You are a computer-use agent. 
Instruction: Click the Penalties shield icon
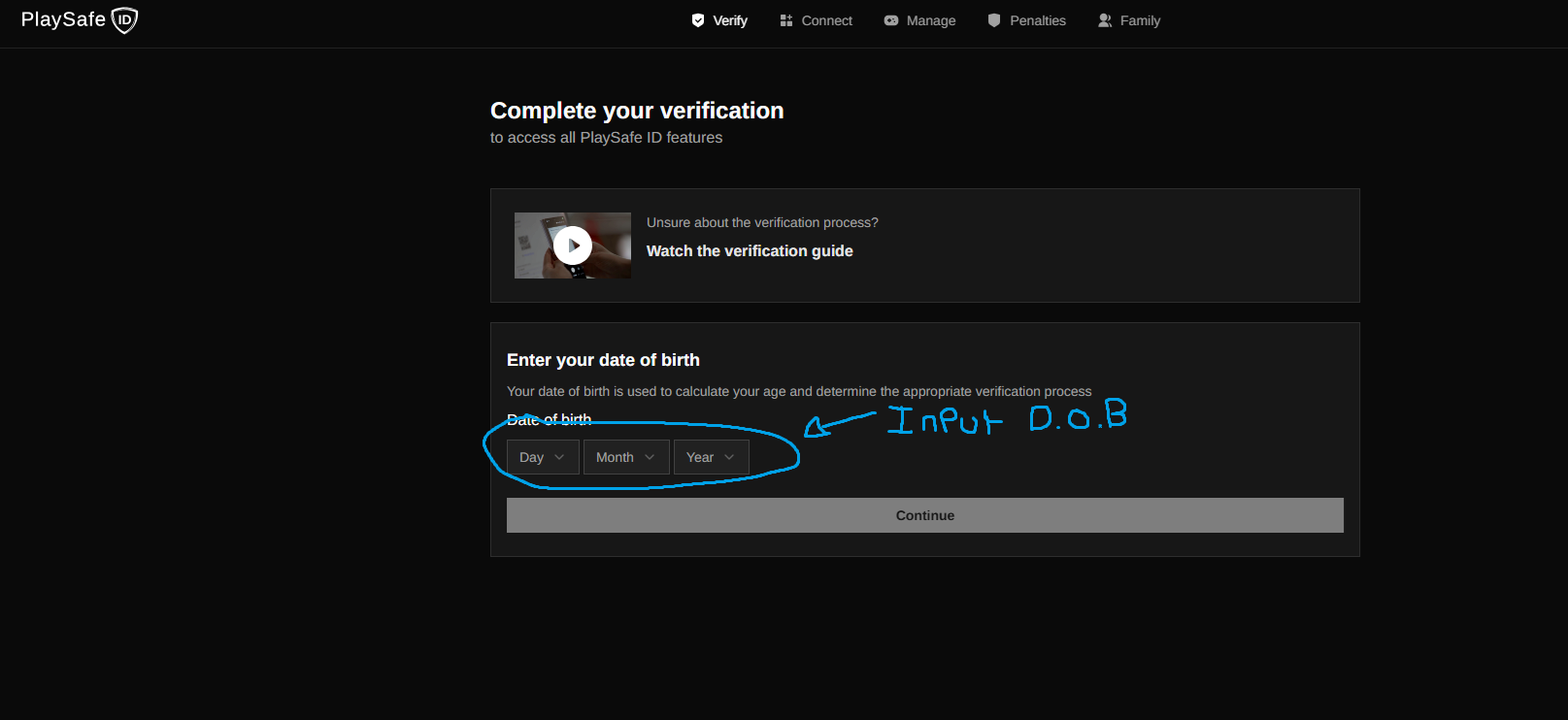point(994,20)
